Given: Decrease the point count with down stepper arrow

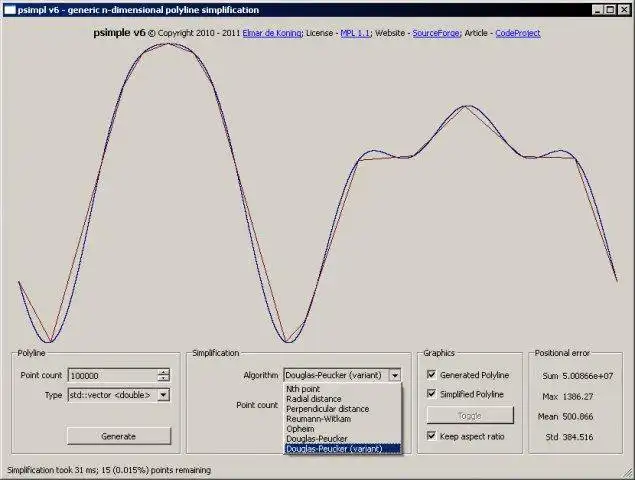Looking at the screenshot, I should click(163, 378).
